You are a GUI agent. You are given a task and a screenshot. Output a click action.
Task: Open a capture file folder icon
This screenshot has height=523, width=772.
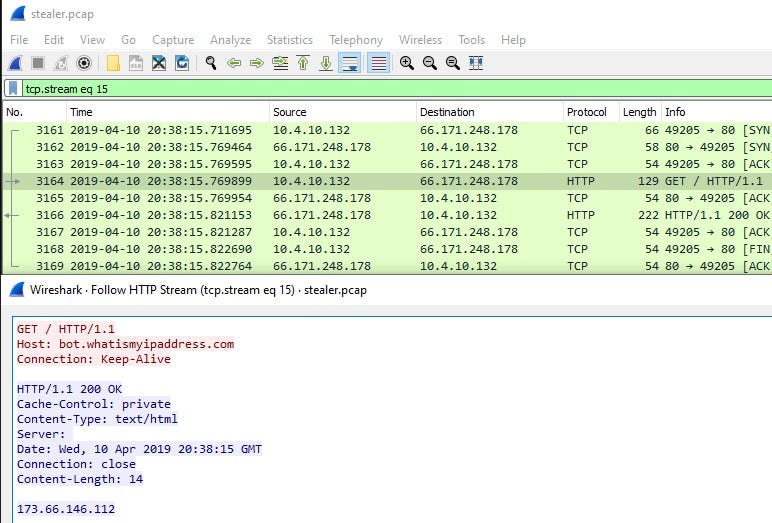pyautogui.click(x=113, y=63)
